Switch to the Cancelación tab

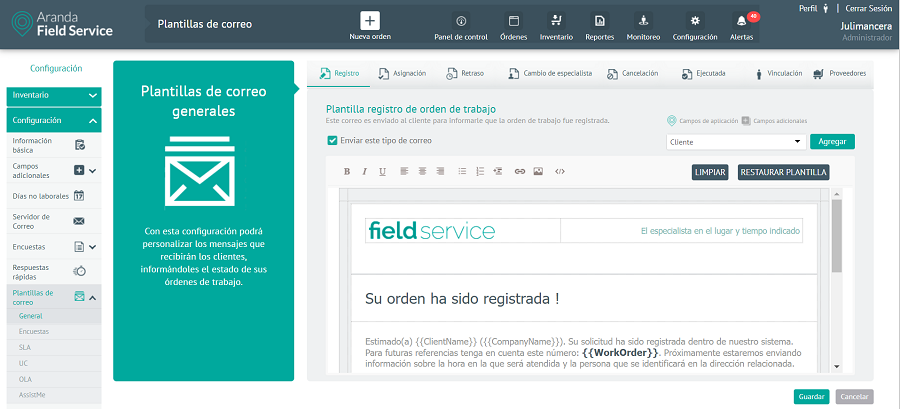(633, 73)
